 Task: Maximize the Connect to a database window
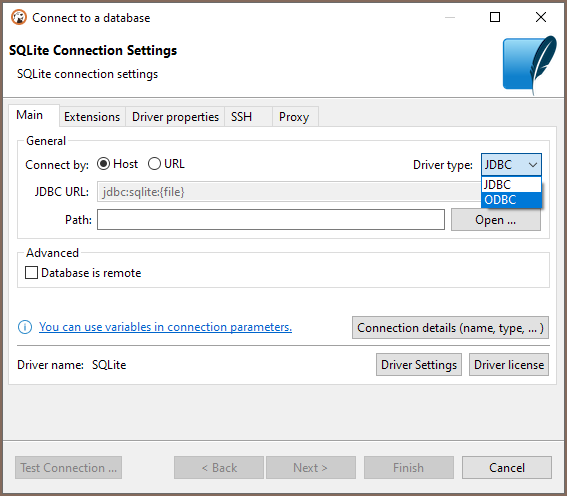point(495,17)
